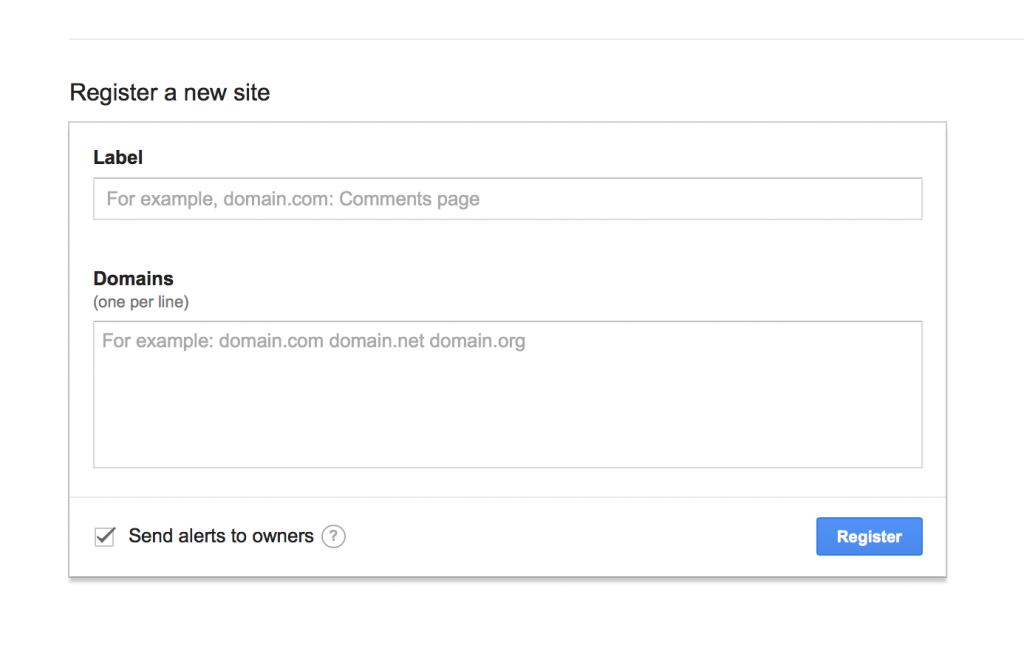Click the circled "?" next to owners

334,537
